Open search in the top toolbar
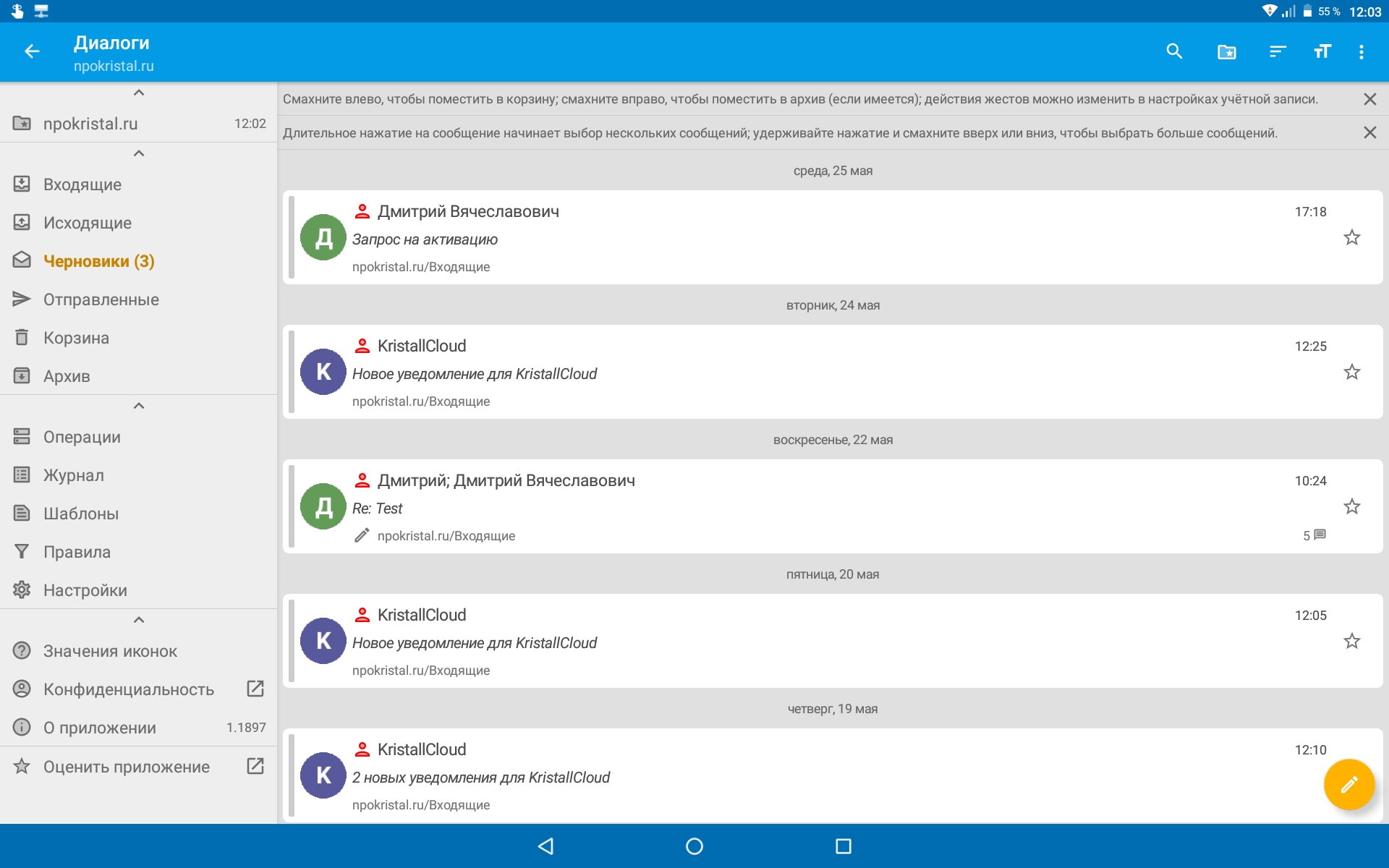The height and width of the screenshot is (868, 1389). point(1174,51)
